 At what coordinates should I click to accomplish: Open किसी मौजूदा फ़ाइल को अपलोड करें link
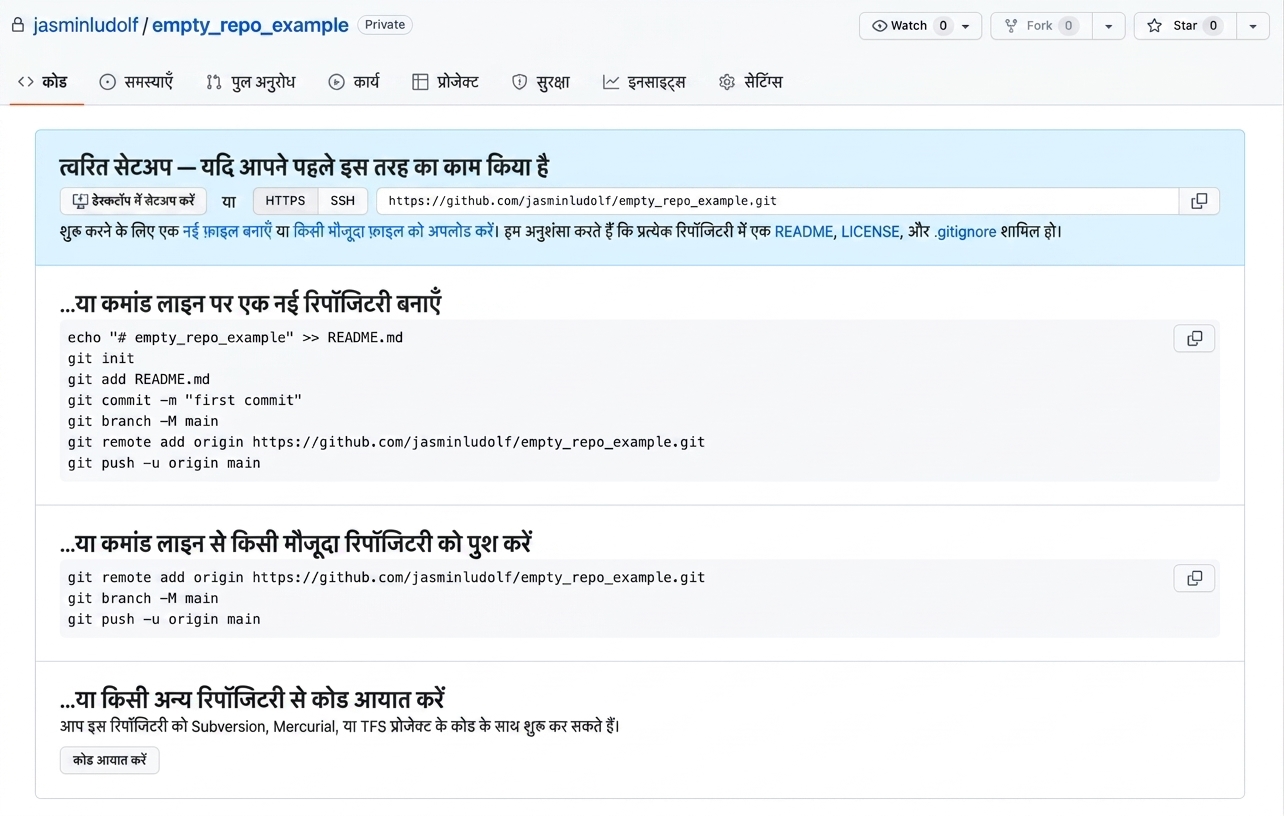click(394, 231)
